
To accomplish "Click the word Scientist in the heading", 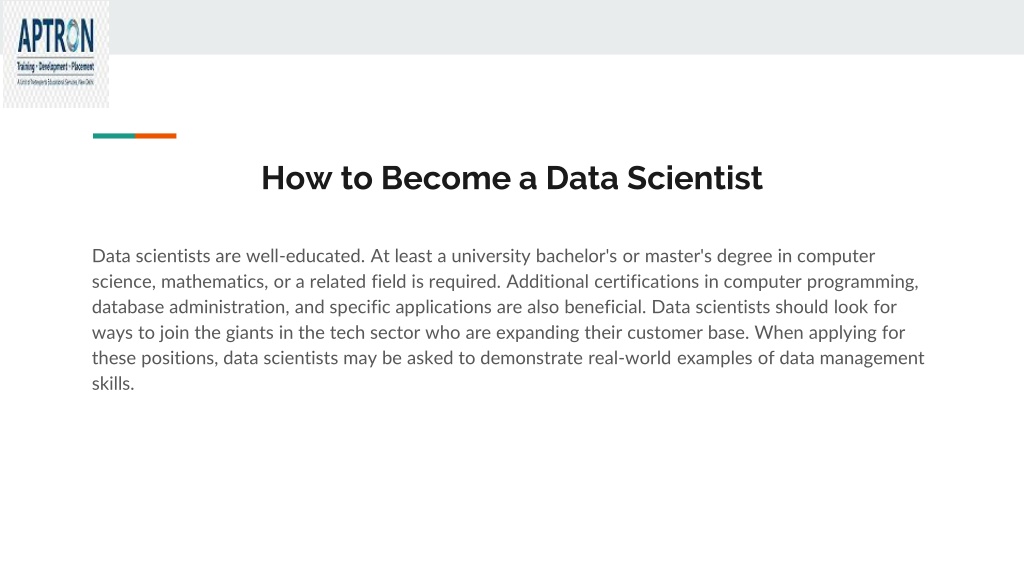I will click(695, 178).
